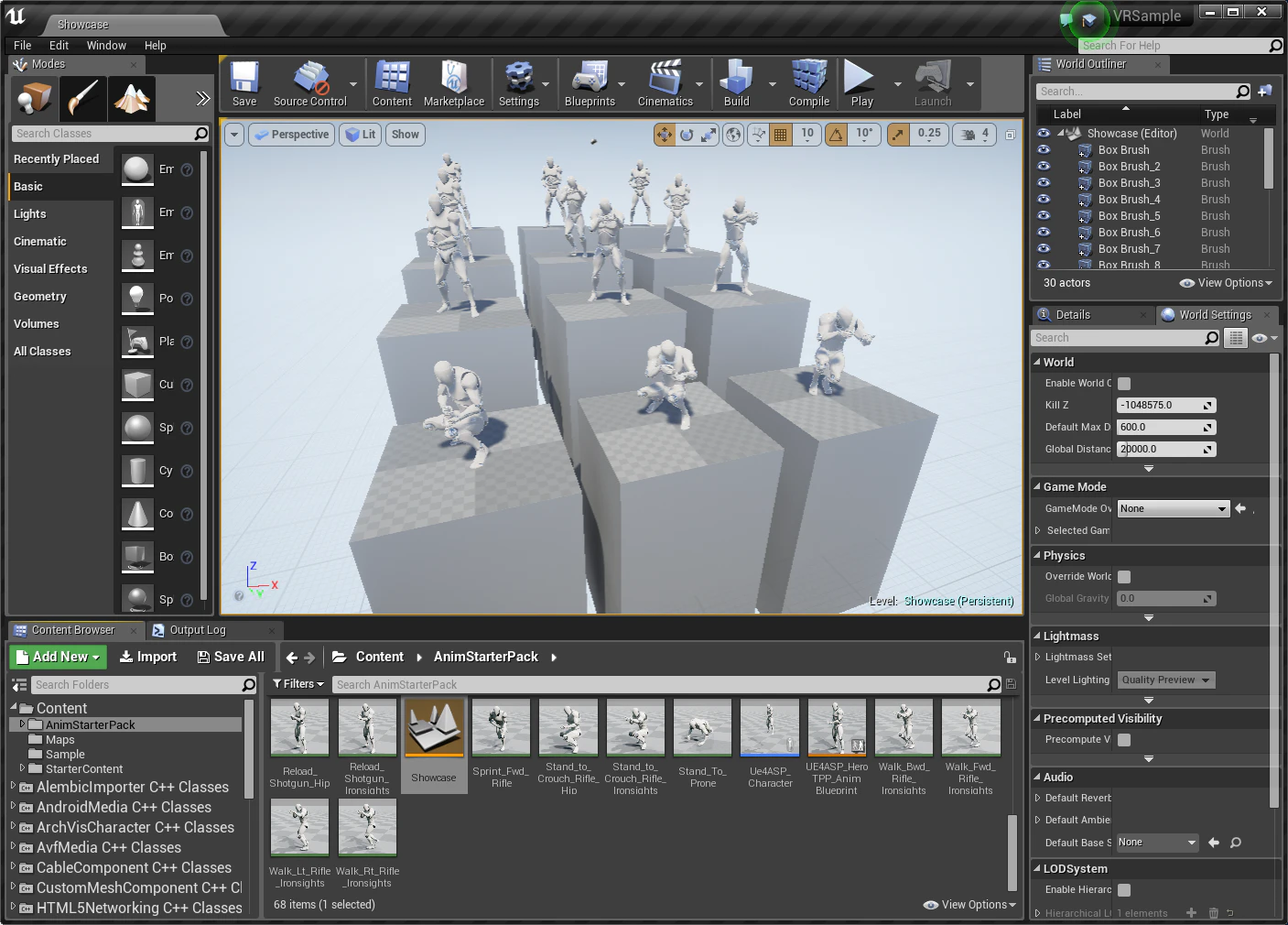Lock the Content Browser padlock icon

(x=1009, y=657)
